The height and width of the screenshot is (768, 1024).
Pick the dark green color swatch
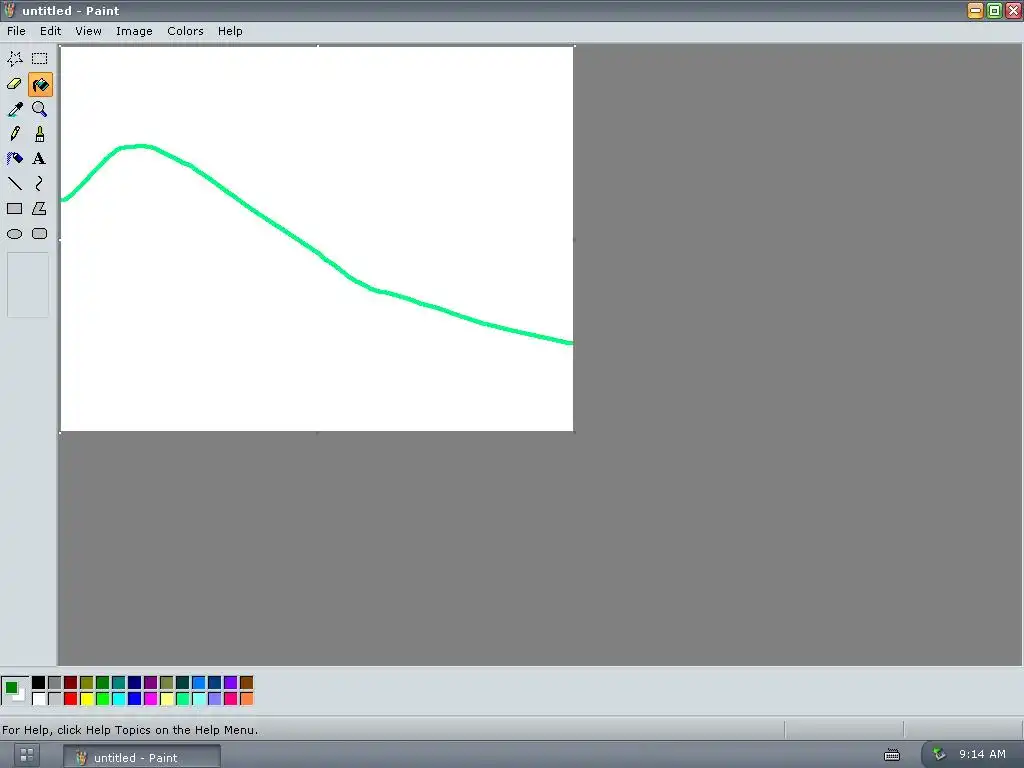[x=103, y=682]
